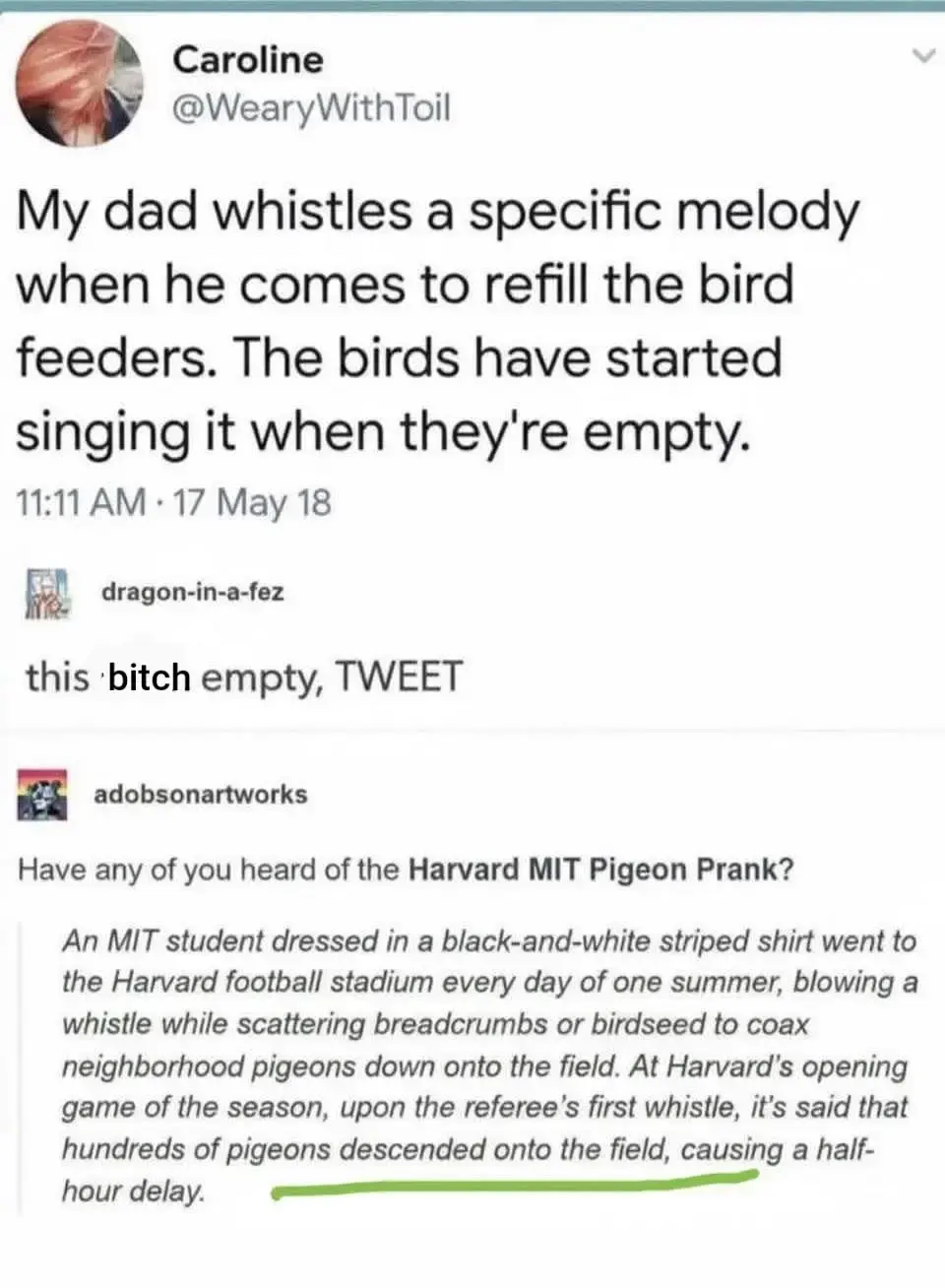Click the tweet's first line about dad whistling
Image resolution: width=945 pixels, height=1288 pixels.
click(438, 212)
